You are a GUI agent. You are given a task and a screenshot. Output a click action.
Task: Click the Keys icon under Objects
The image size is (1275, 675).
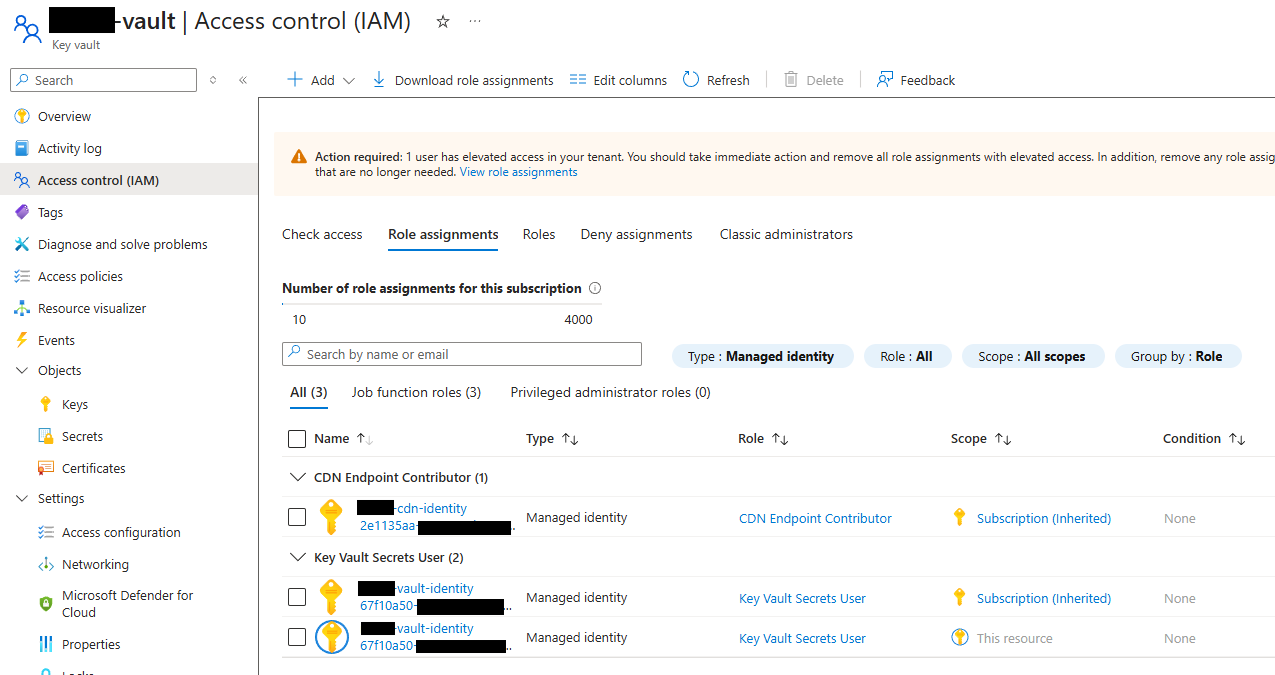coord(45,404)
